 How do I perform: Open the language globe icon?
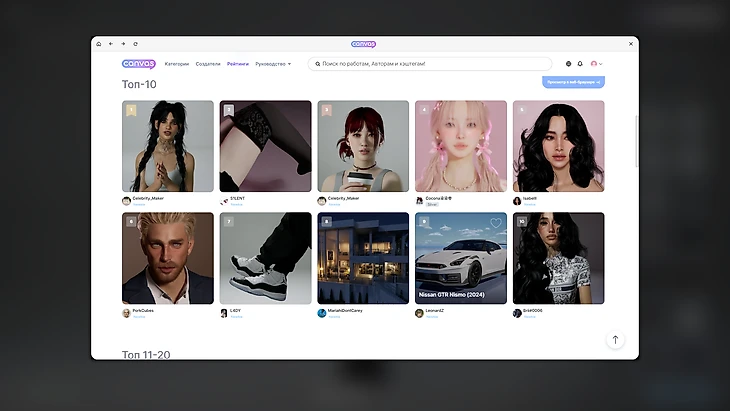[569, 64]
